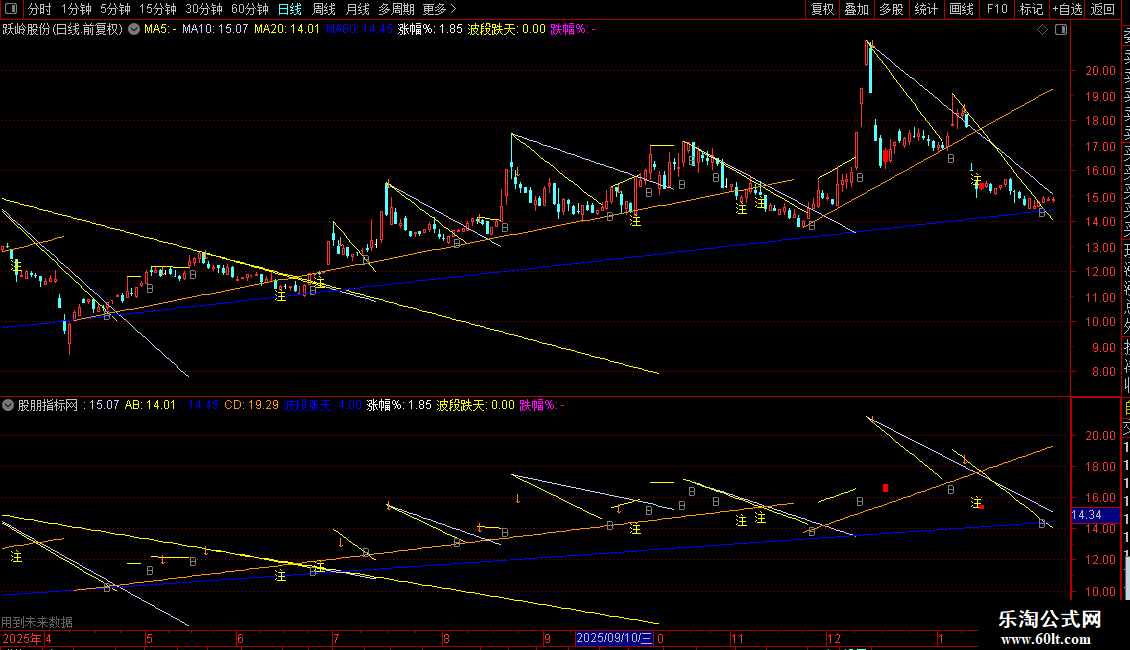The width and height of the screenshot is (1130, 650).
Task: Switch to the 周线 weekly chart
Action: coord(324,9)
